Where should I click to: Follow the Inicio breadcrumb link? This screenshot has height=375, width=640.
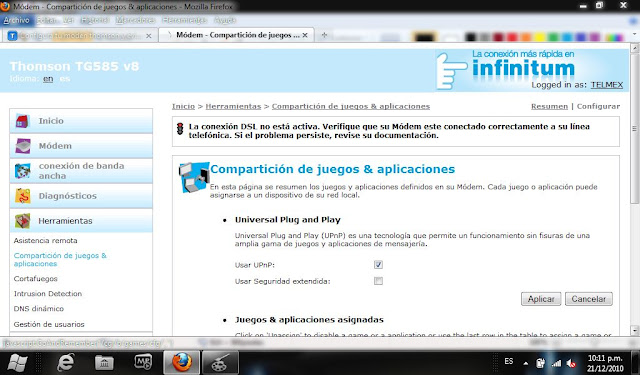[183, 107]
